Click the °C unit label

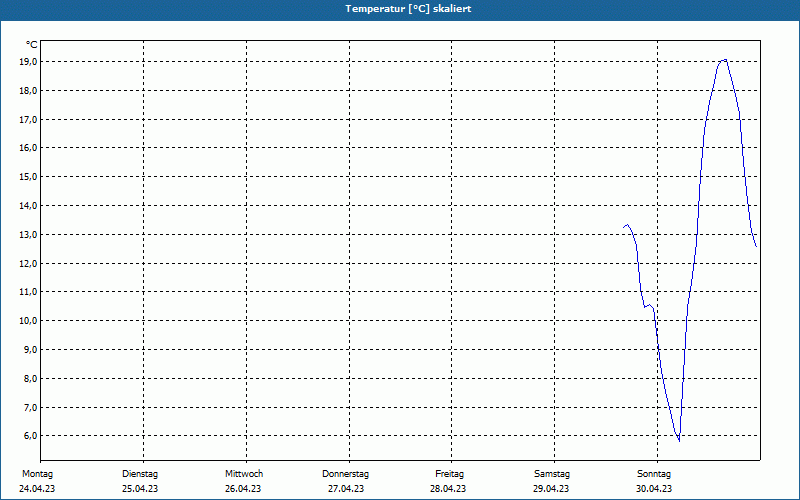[32, 45]
